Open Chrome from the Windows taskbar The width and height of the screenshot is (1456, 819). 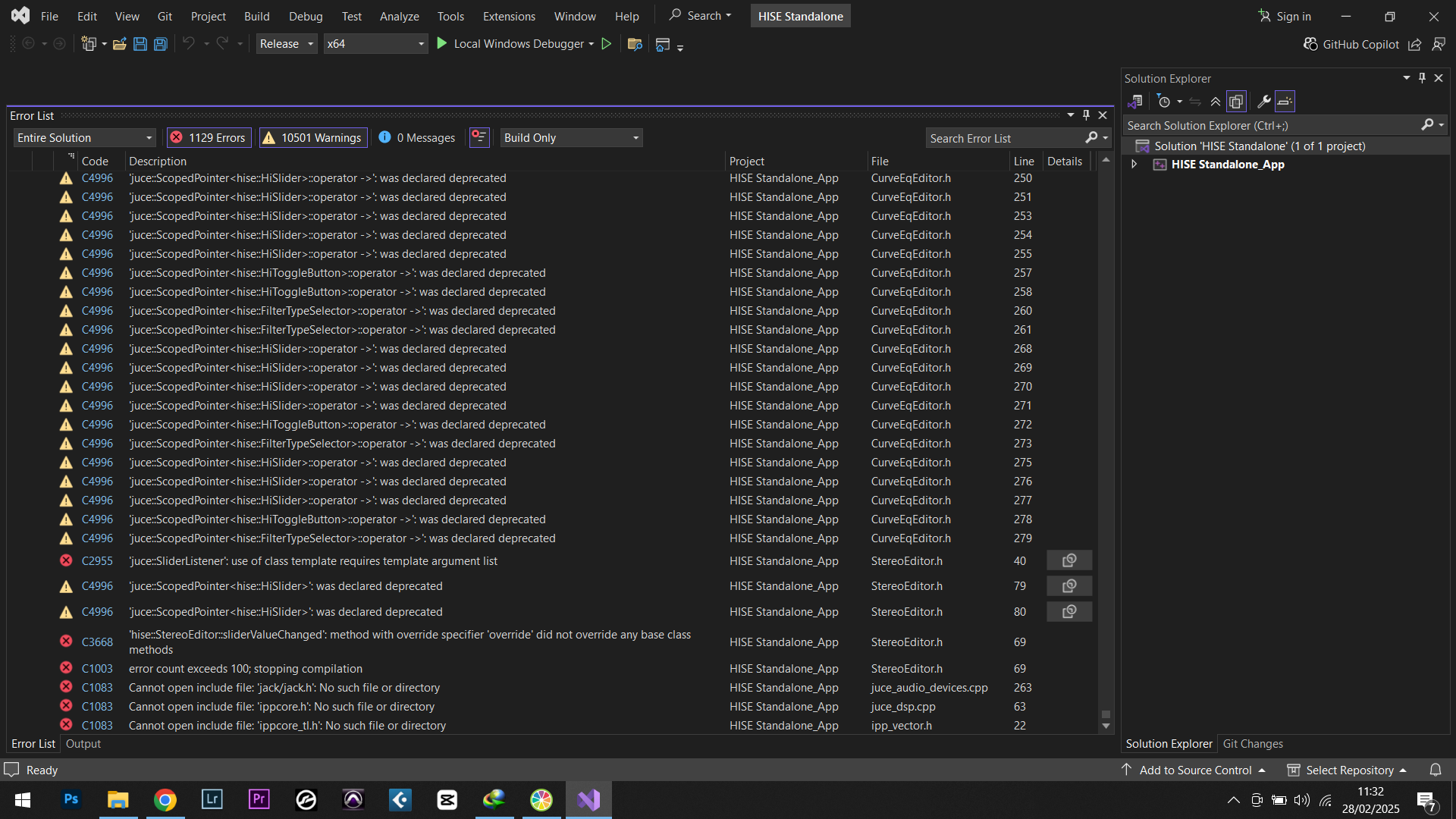(x=165, y=799)
